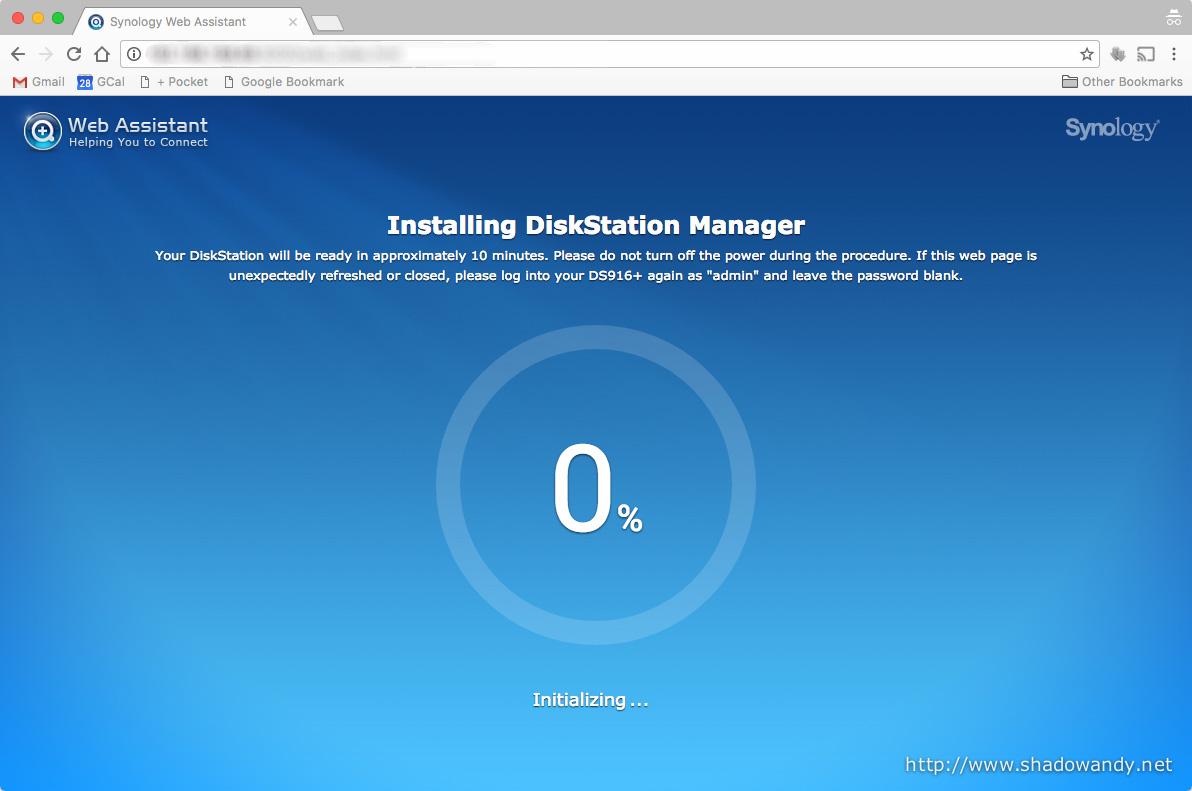This screenshot has width=1192, height=791.
Task: Click the browser forward arrow
Action: point(46,54)
